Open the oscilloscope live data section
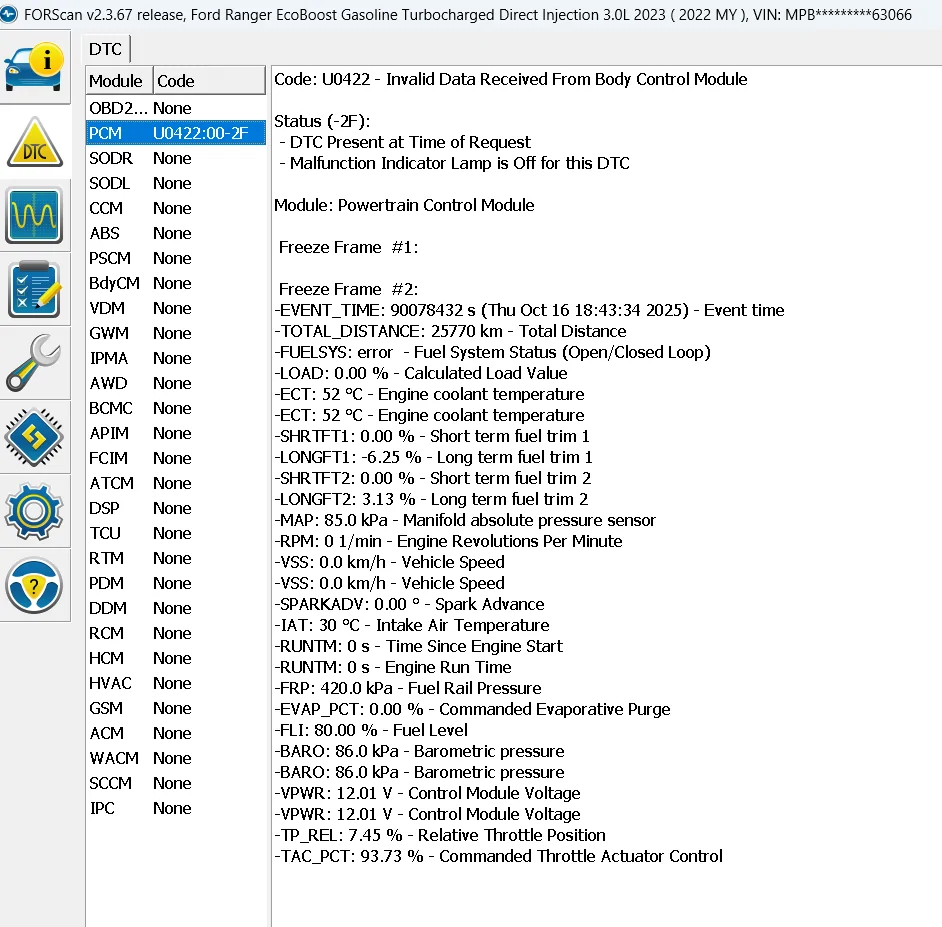 (x=35, y=216)
